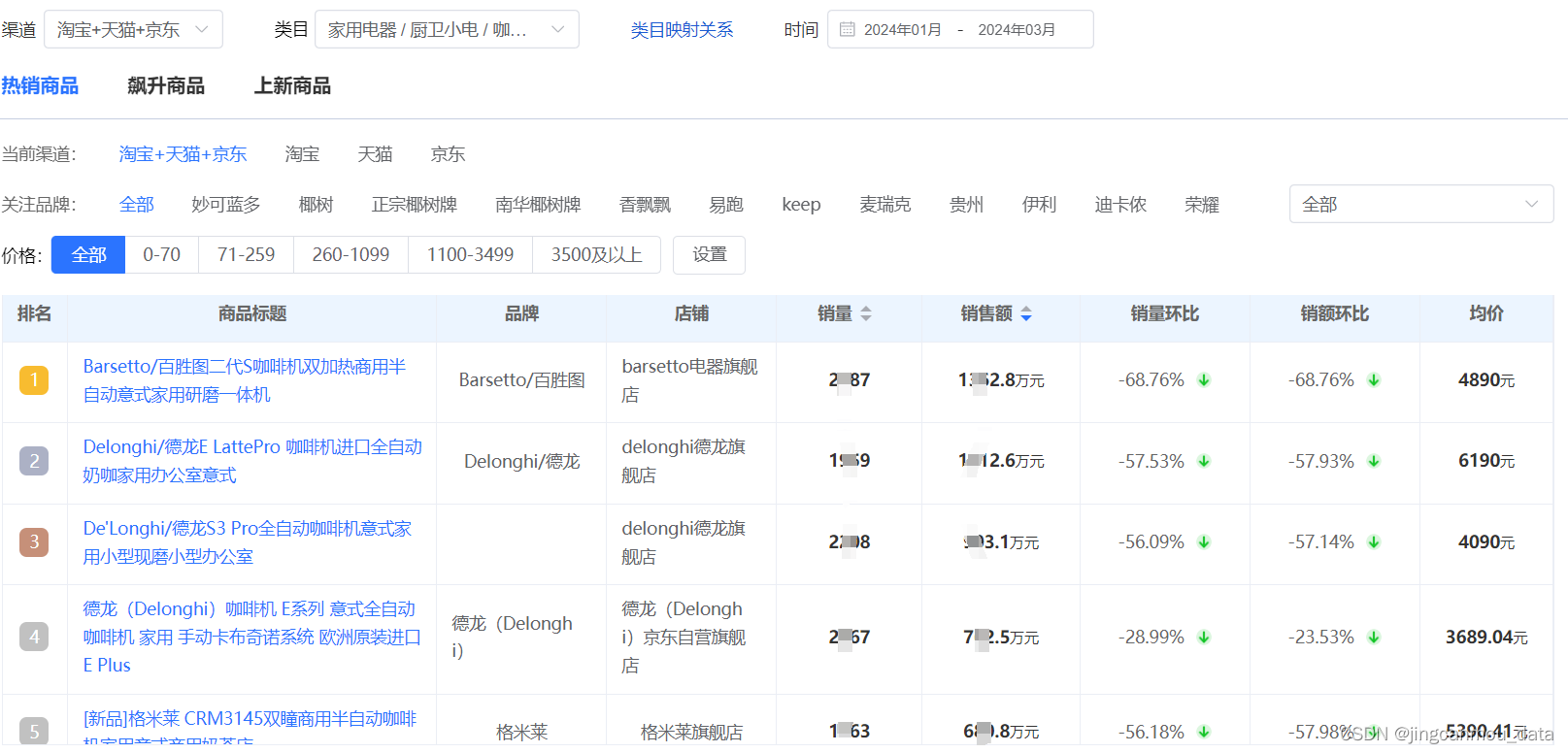Click down arrow beside -56.18% 销量环比
Viewport: 1568px width, 753px height.
pyautogui.click(x=1204, y=732)
